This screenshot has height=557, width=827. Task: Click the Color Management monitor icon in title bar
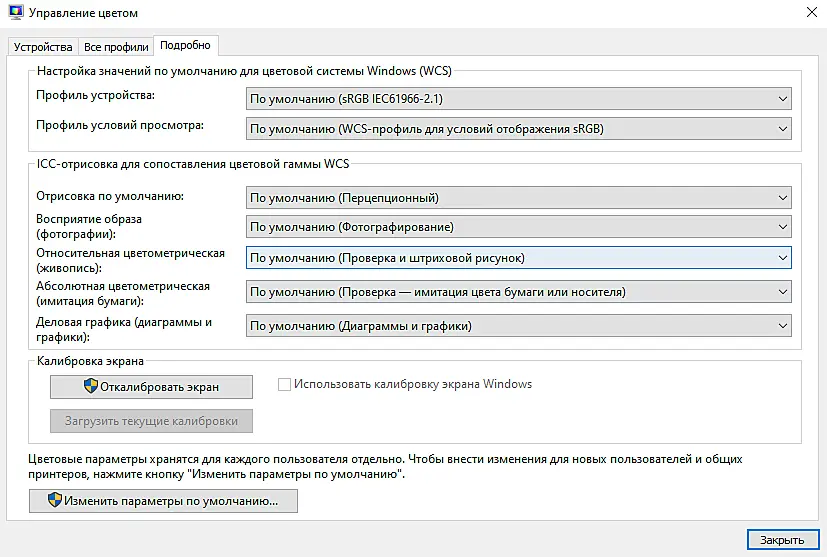click(16, 13)
